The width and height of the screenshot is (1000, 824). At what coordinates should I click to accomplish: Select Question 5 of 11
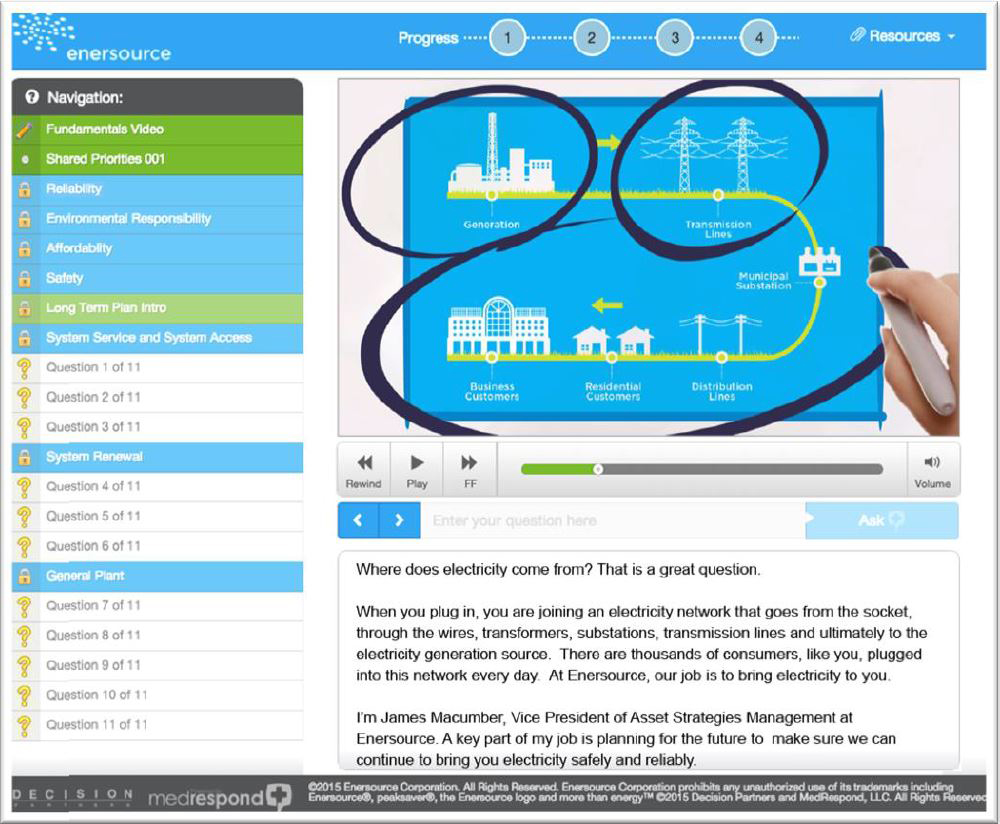click(x=158, y=517)
